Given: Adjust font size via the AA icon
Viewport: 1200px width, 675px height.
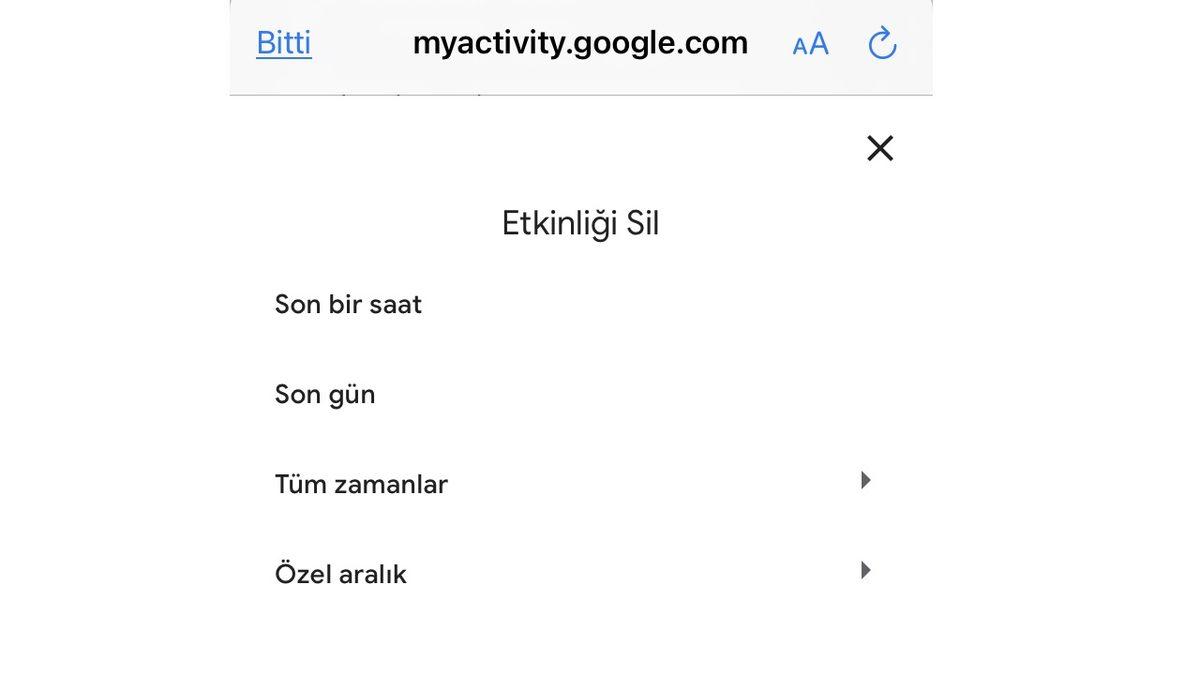Looking at the screenshot, I should click(810, 42).
